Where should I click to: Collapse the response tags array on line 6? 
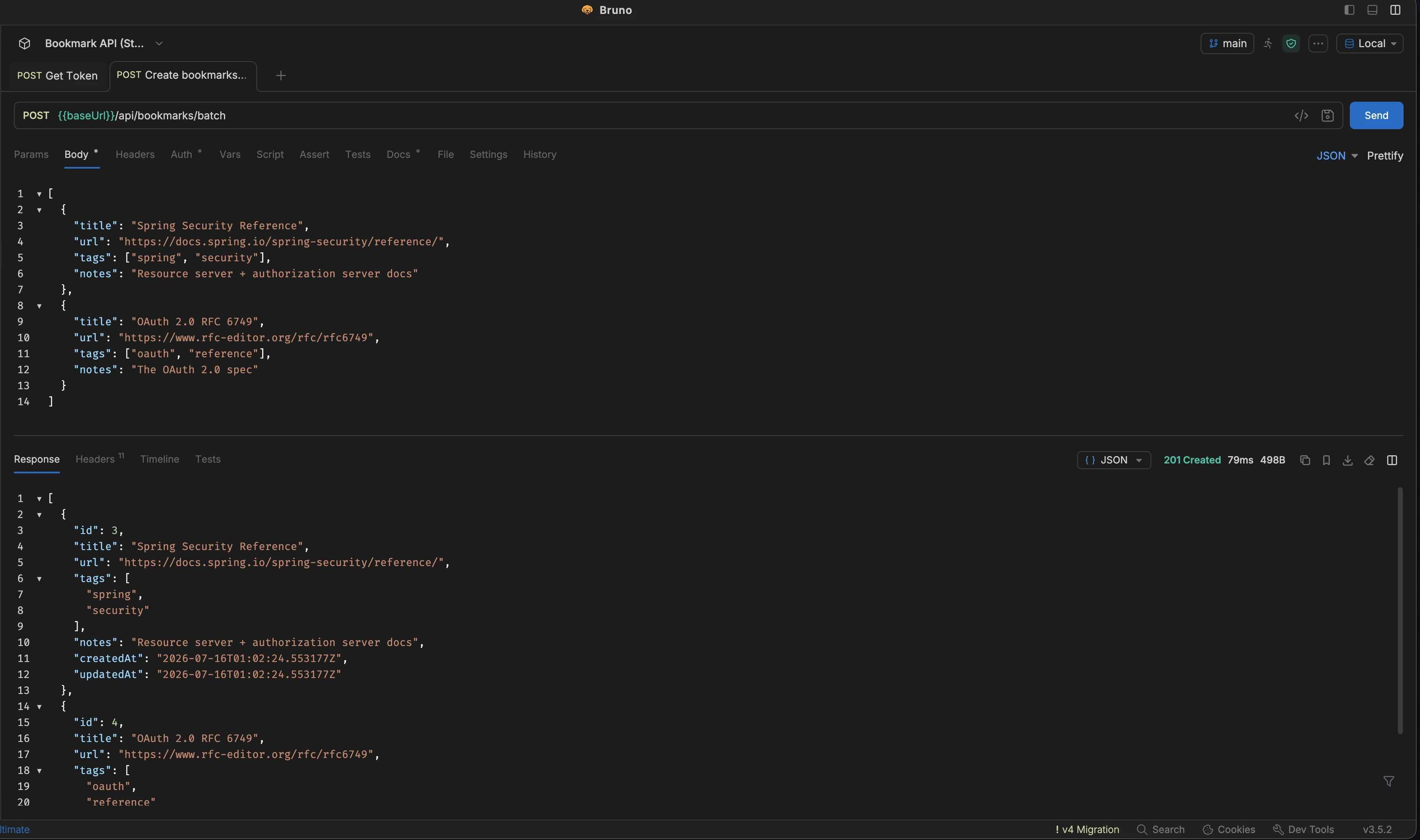[39, 579]
